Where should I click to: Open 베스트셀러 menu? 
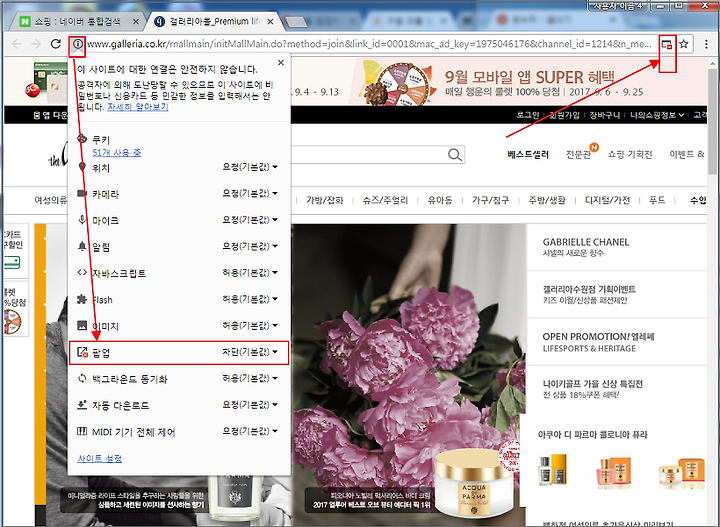[528, 155]
